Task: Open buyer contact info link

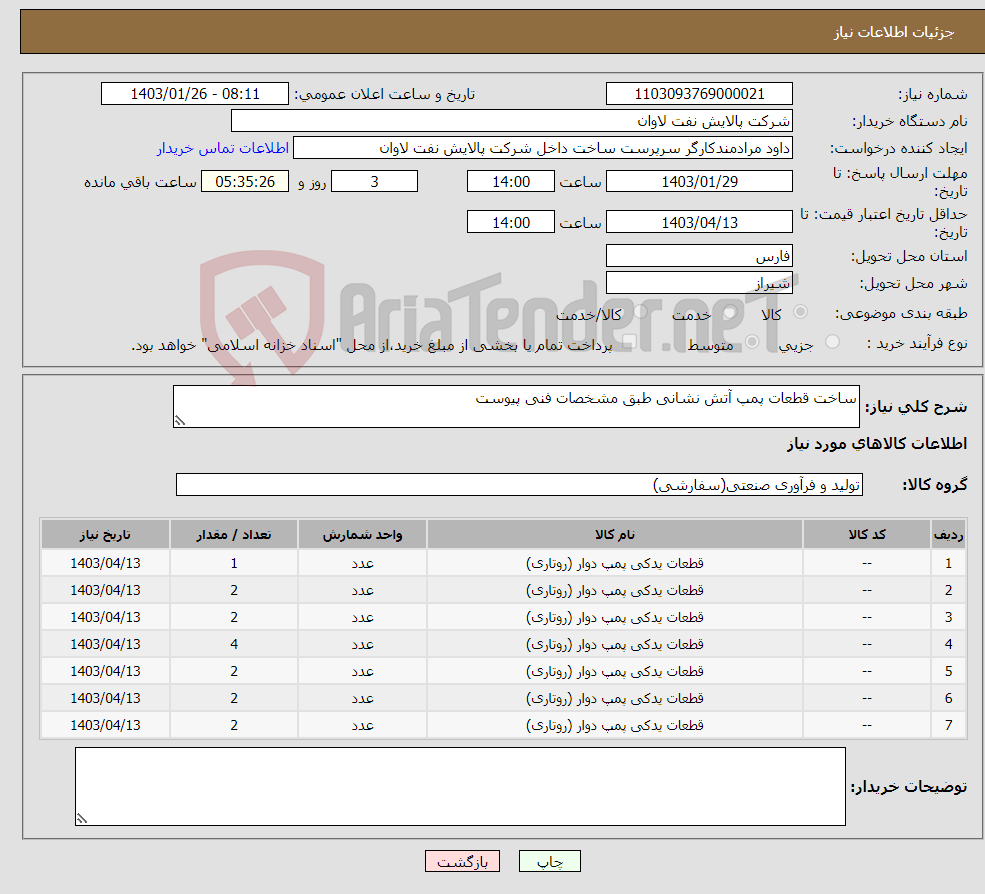Action: [222, 148]
